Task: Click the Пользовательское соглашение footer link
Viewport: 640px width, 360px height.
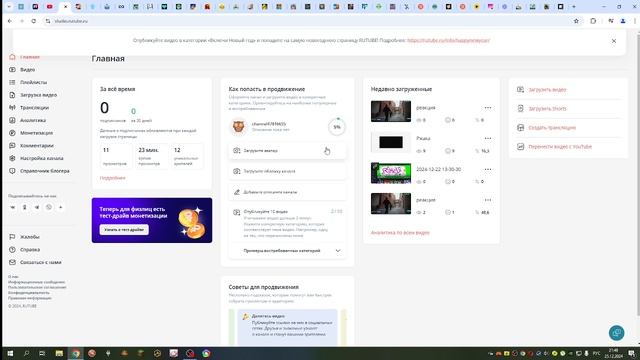Action: coord(37,287)
